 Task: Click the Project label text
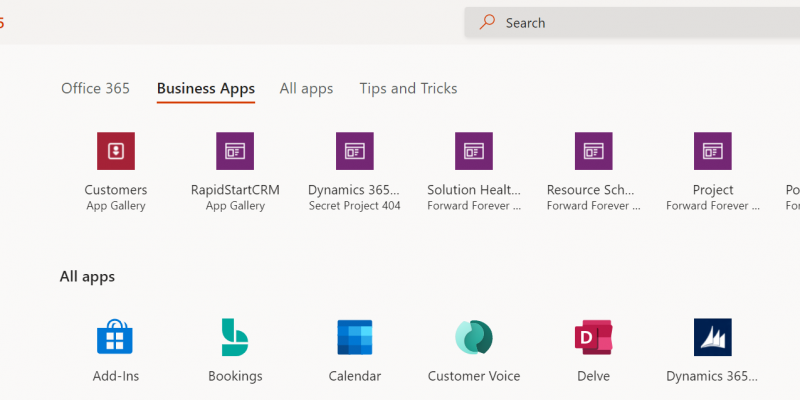click(713, 190)
